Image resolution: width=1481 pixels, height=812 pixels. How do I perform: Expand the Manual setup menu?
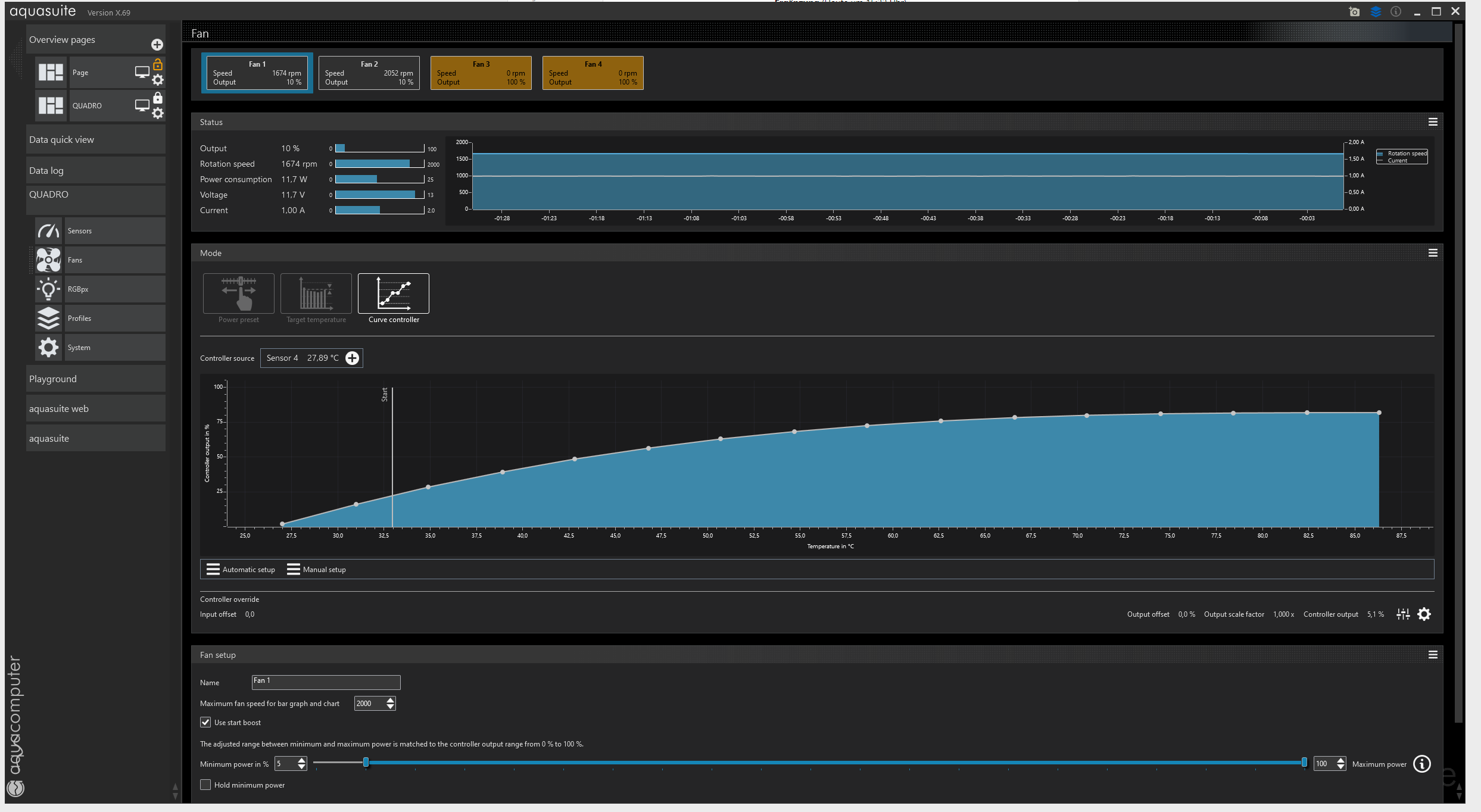coord(316,570)
